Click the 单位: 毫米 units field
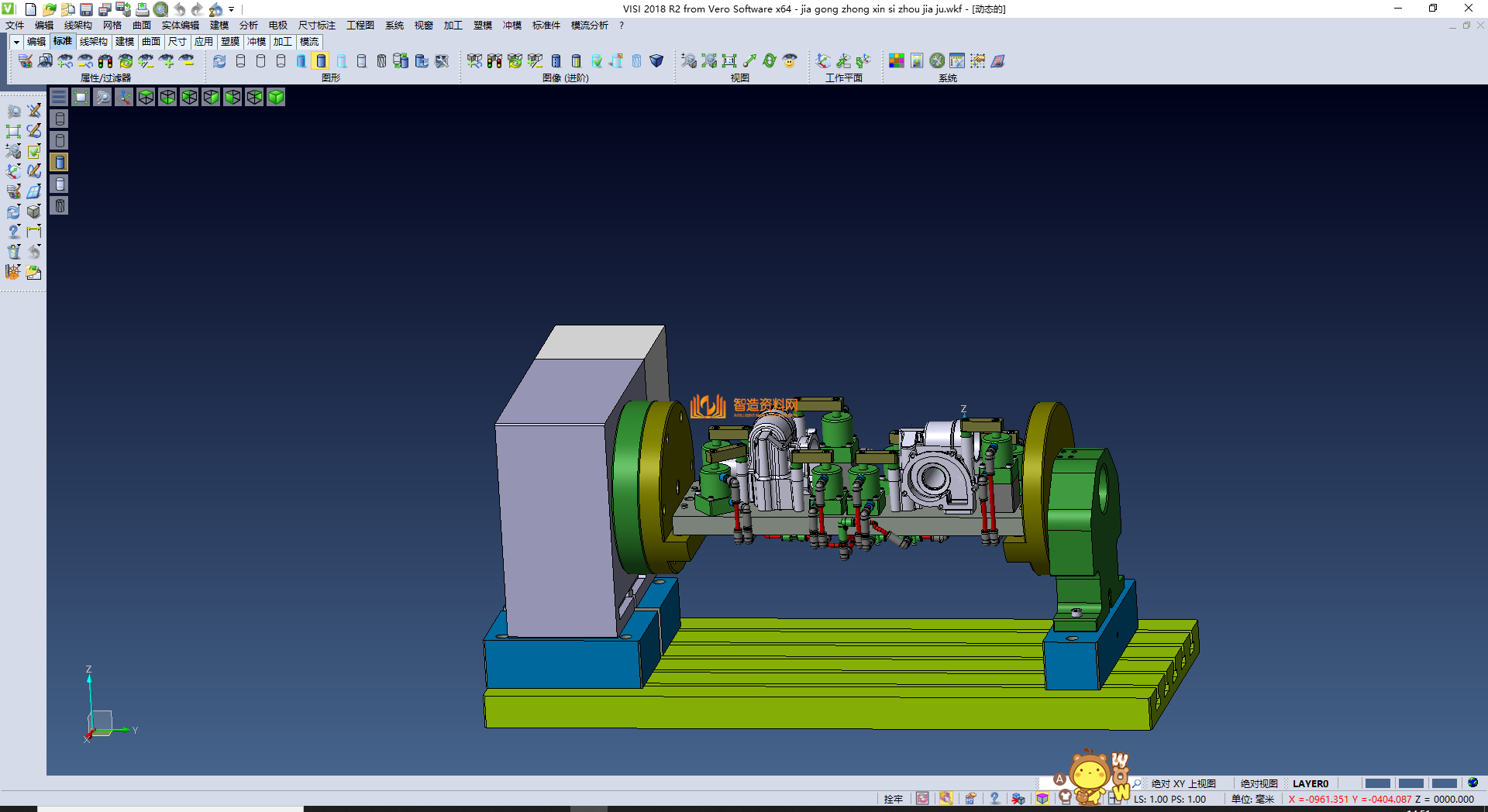This screenshot has height=812, width=1488. pos(1252,799)
